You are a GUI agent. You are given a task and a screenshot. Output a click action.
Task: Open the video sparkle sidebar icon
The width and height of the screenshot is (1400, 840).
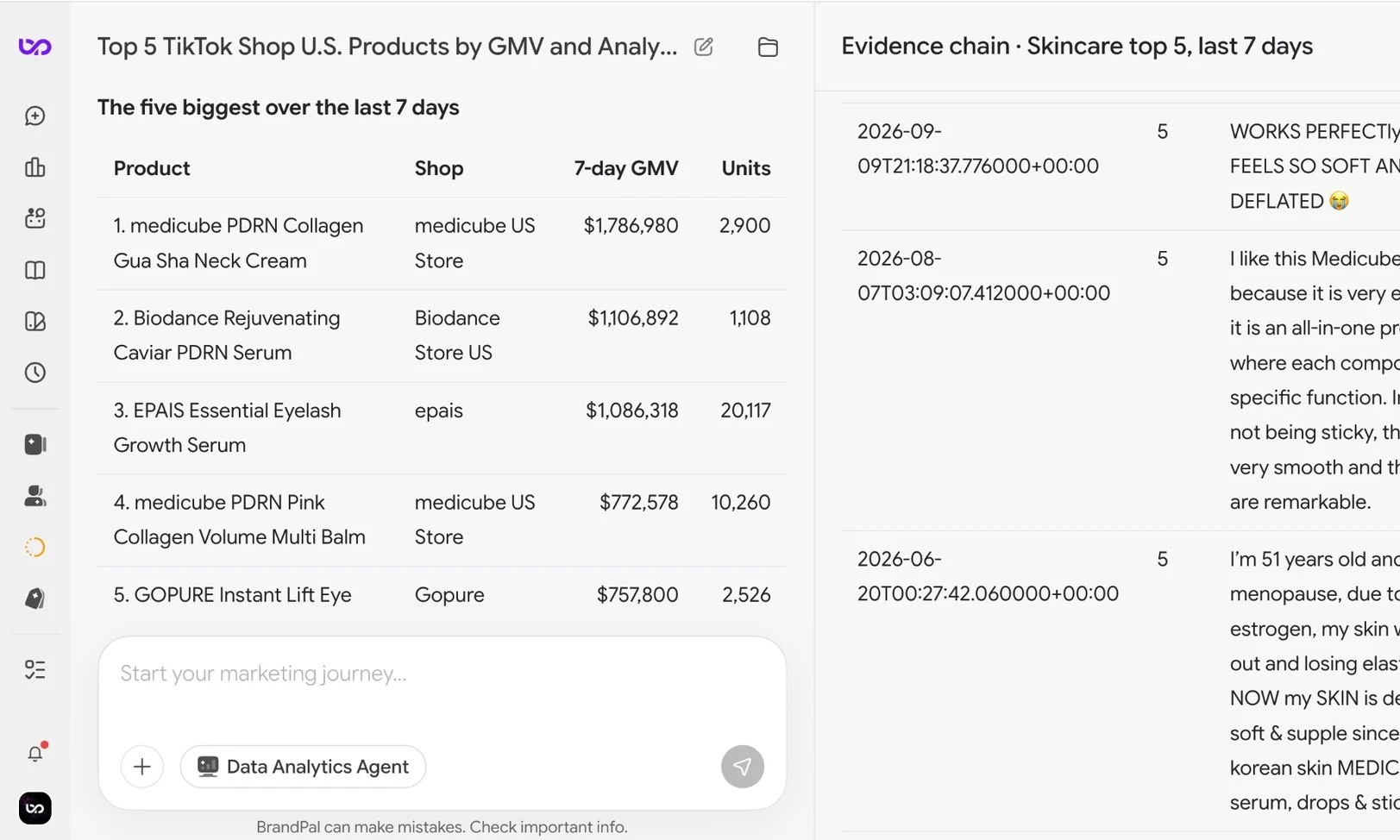click(x=35, y=444)
